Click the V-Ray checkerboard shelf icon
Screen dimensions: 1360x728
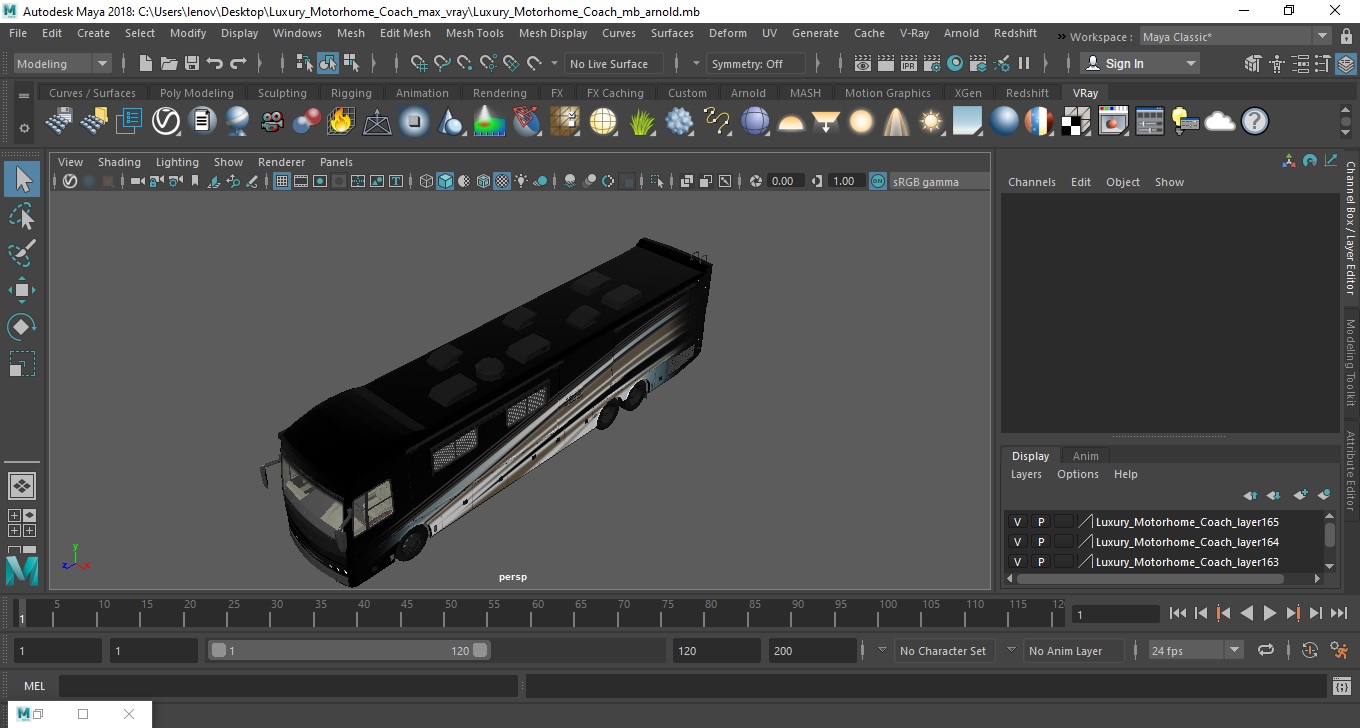click(1076, 122)
